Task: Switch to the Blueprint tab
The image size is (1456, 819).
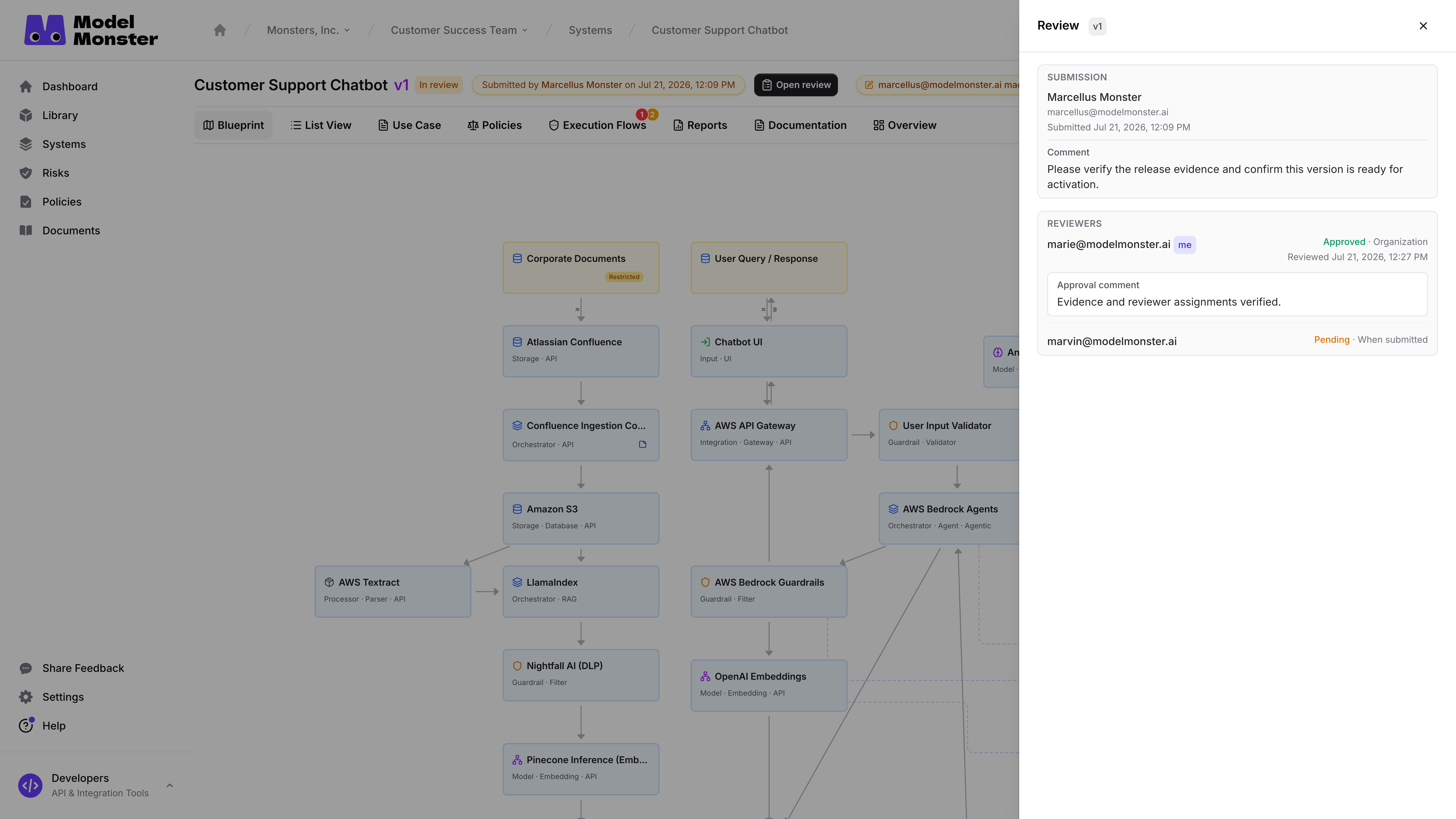Action: (233, 125)
